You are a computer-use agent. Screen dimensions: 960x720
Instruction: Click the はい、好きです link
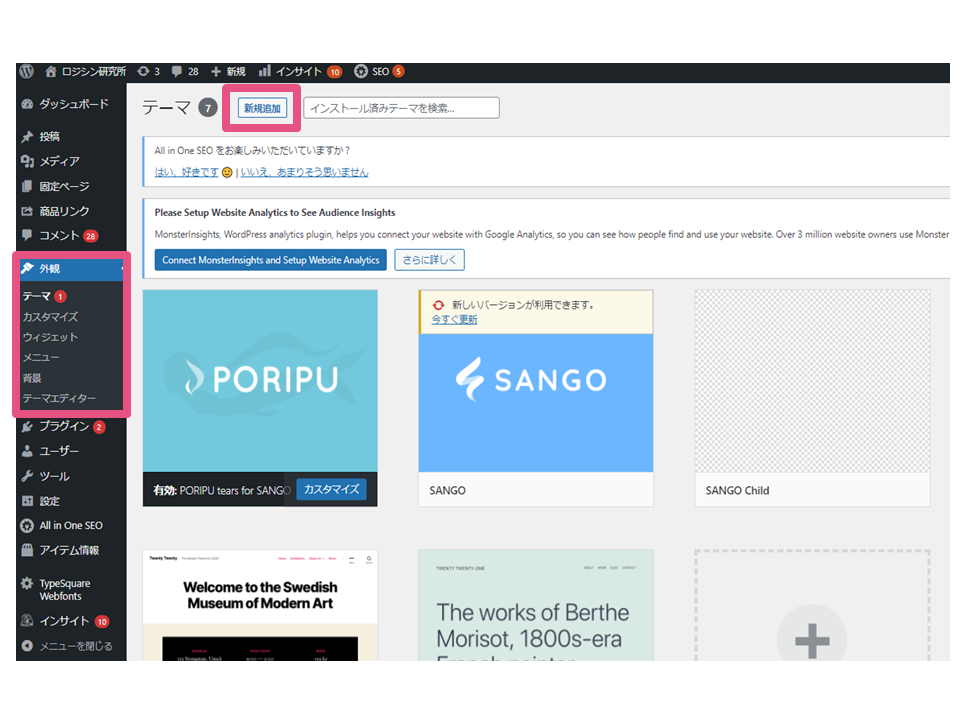pyautogui.click(x=186, y=172)
